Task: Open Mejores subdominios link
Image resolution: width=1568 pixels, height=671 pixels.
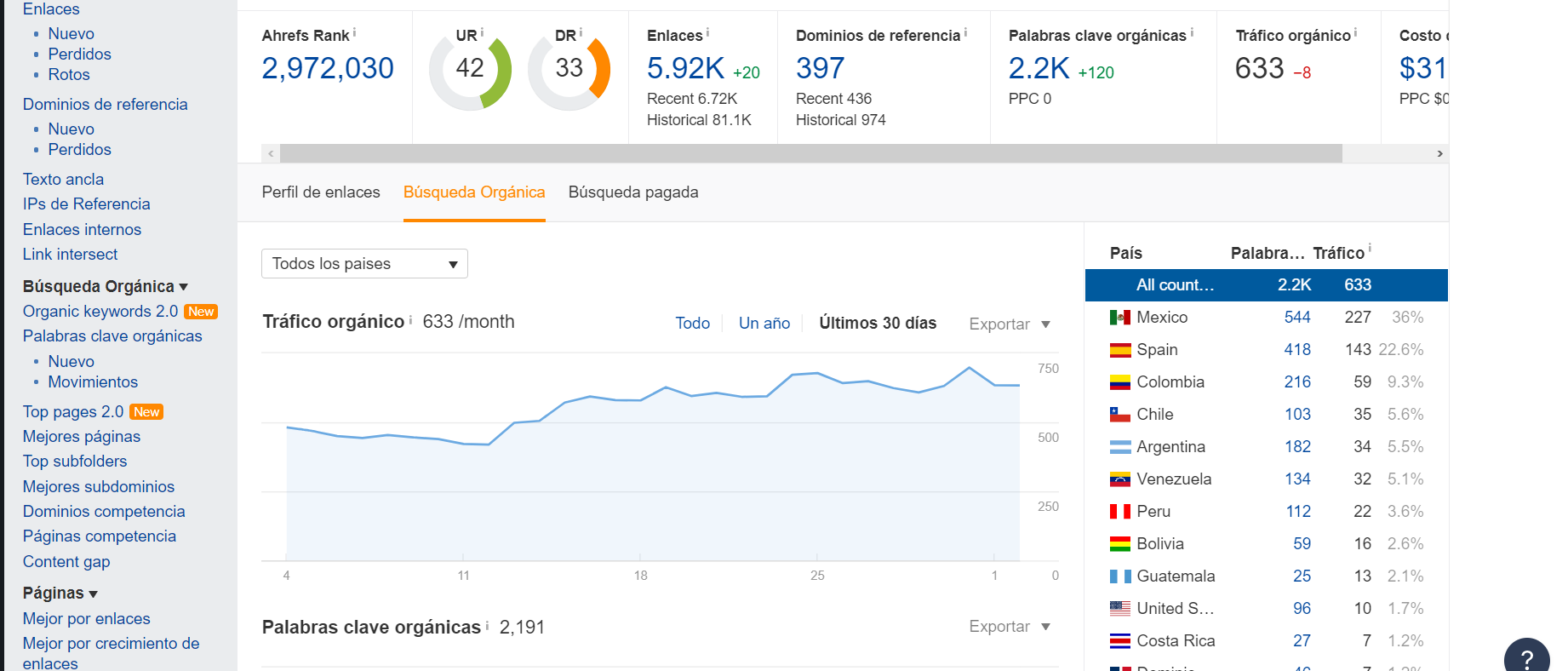Action: pyautogui.click(x=99, y=487)
